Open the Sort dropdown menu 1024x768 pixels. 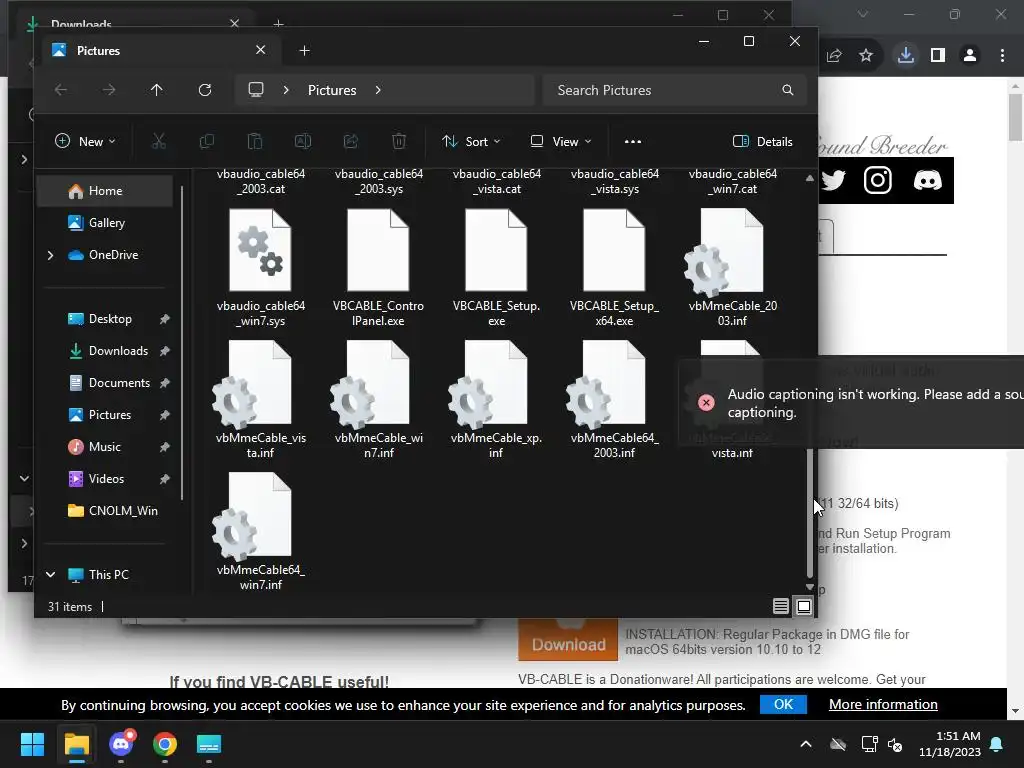click(471, 142)
